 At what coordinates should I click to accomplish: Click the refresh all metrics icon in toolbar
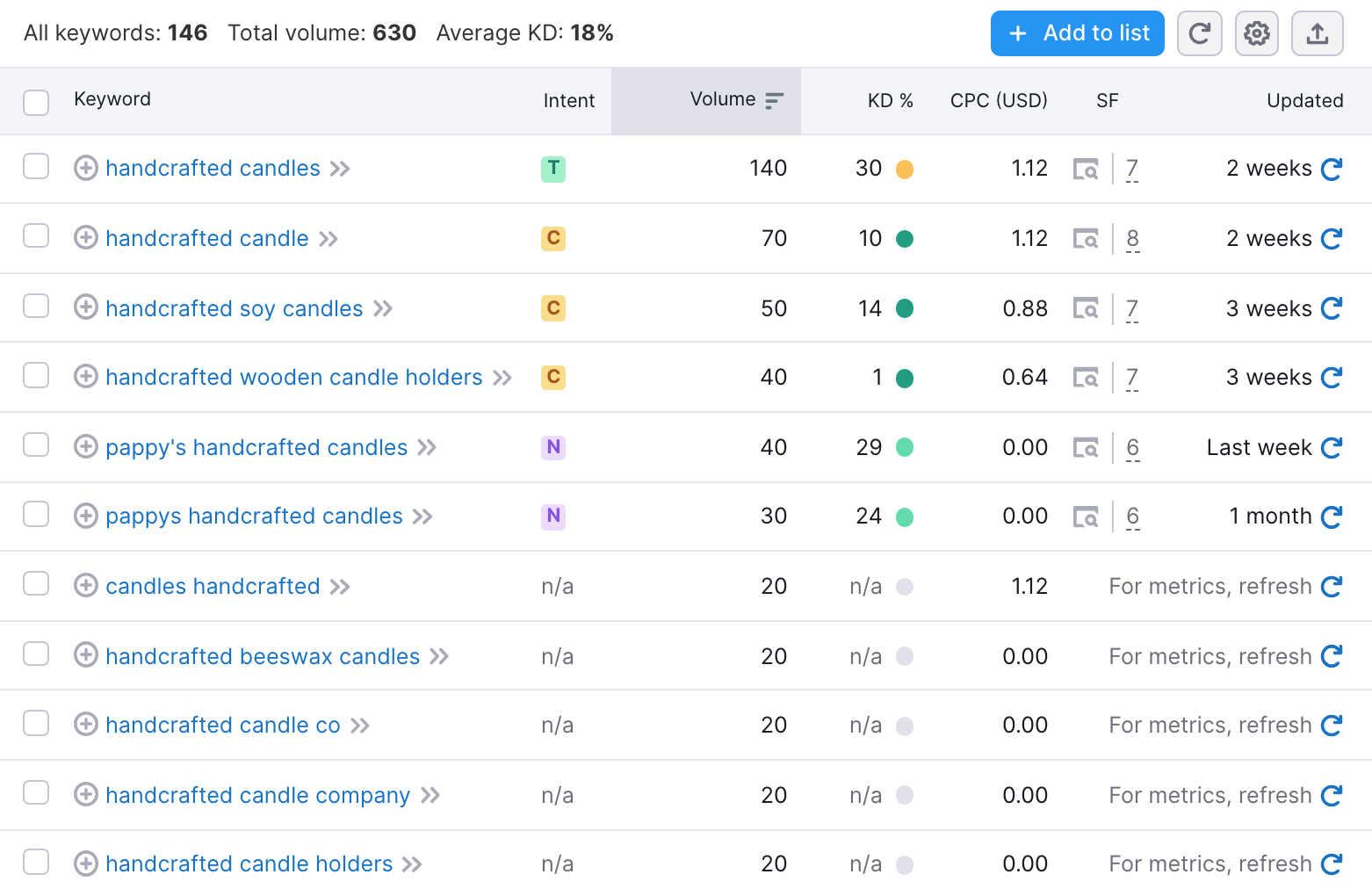pos(1200,33)
